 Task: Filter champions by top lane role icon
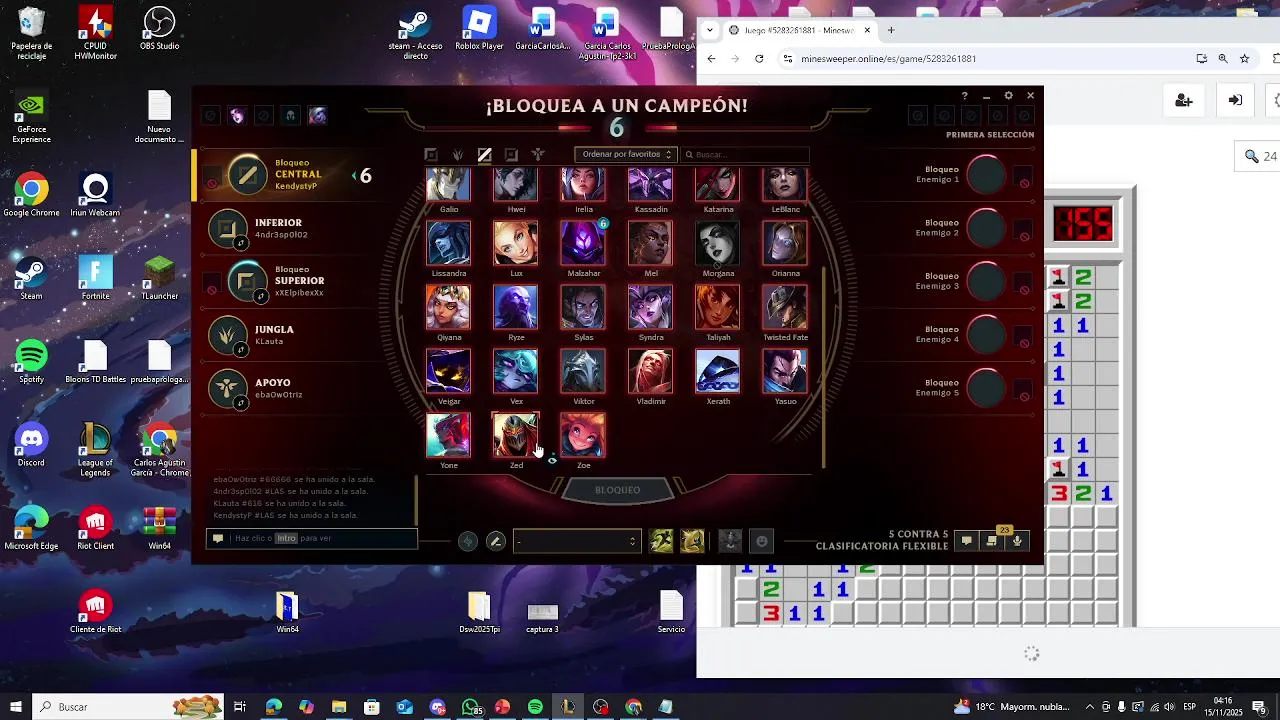tap(431, 155)
